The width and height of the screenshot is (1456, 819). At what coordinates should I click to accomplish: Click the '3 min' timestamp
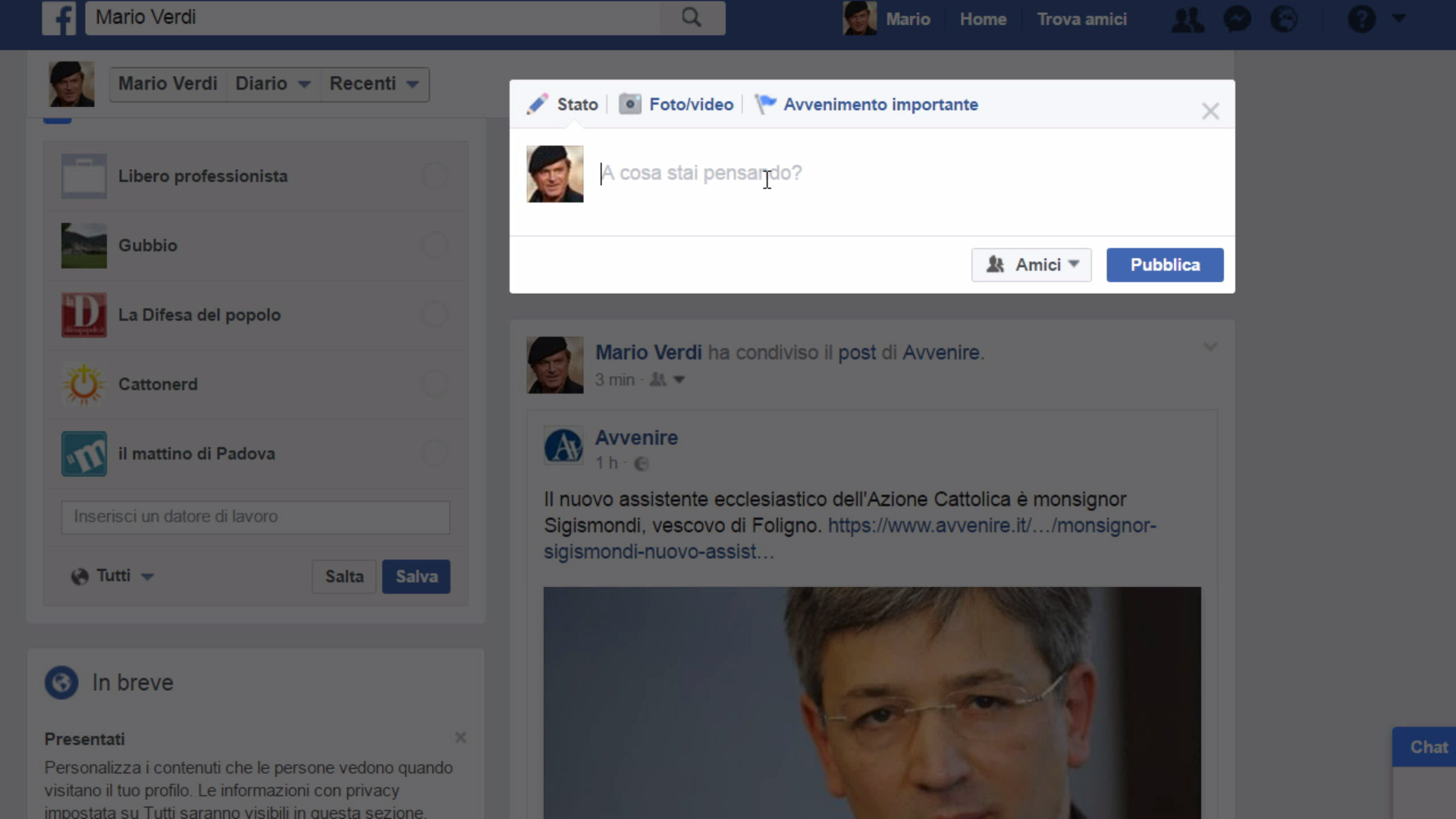(615, 380)
